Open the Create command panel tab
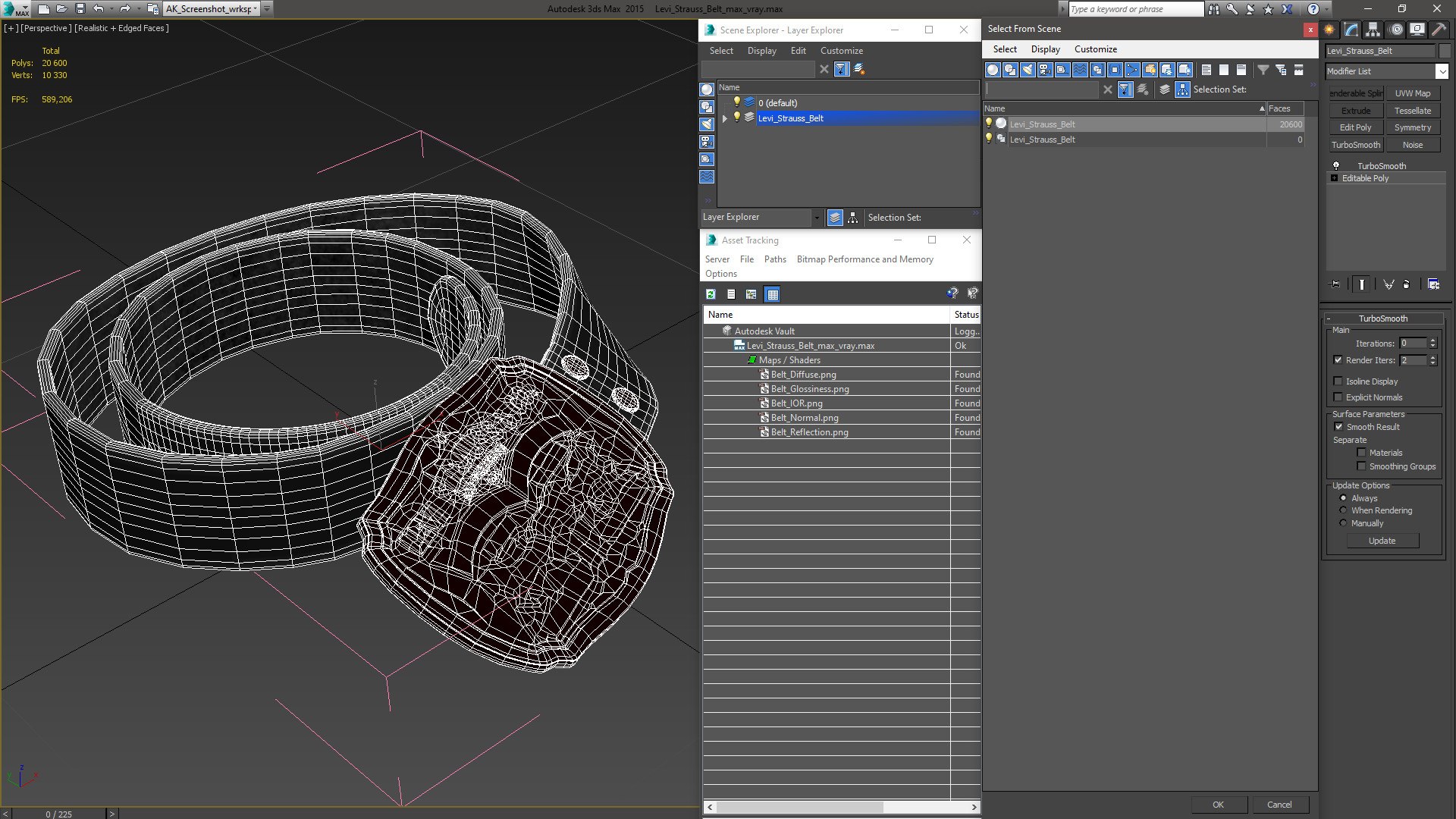 coord(1329,30)
